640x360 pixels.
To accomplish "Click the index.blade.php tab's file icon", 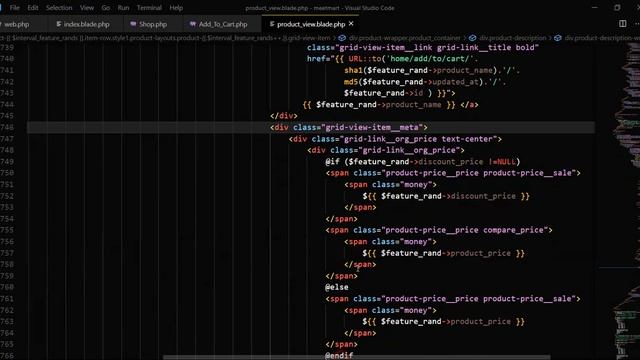I will tap(58, 24).
